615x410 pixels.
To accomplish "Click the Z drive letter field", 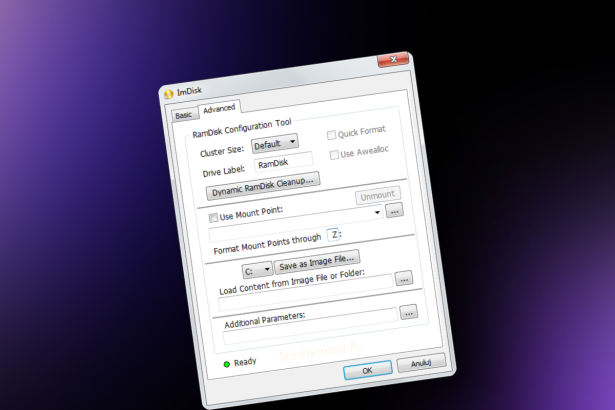I will tap(333, 235).
